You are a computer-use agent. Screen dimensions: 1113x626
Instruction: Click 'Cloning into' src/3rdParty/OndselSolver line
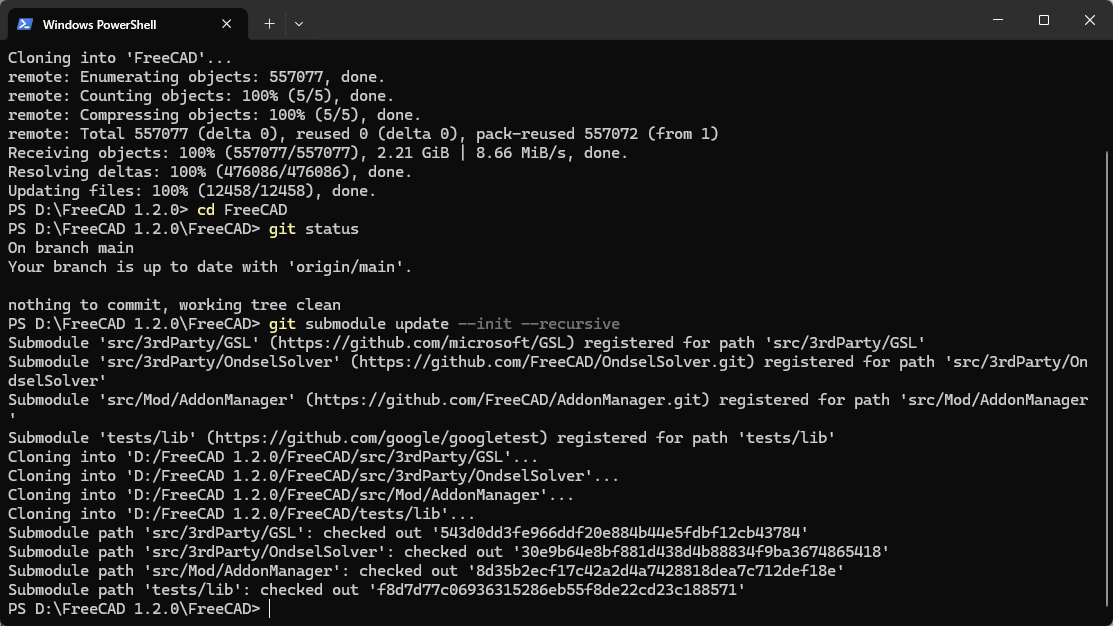pos(314,476)
